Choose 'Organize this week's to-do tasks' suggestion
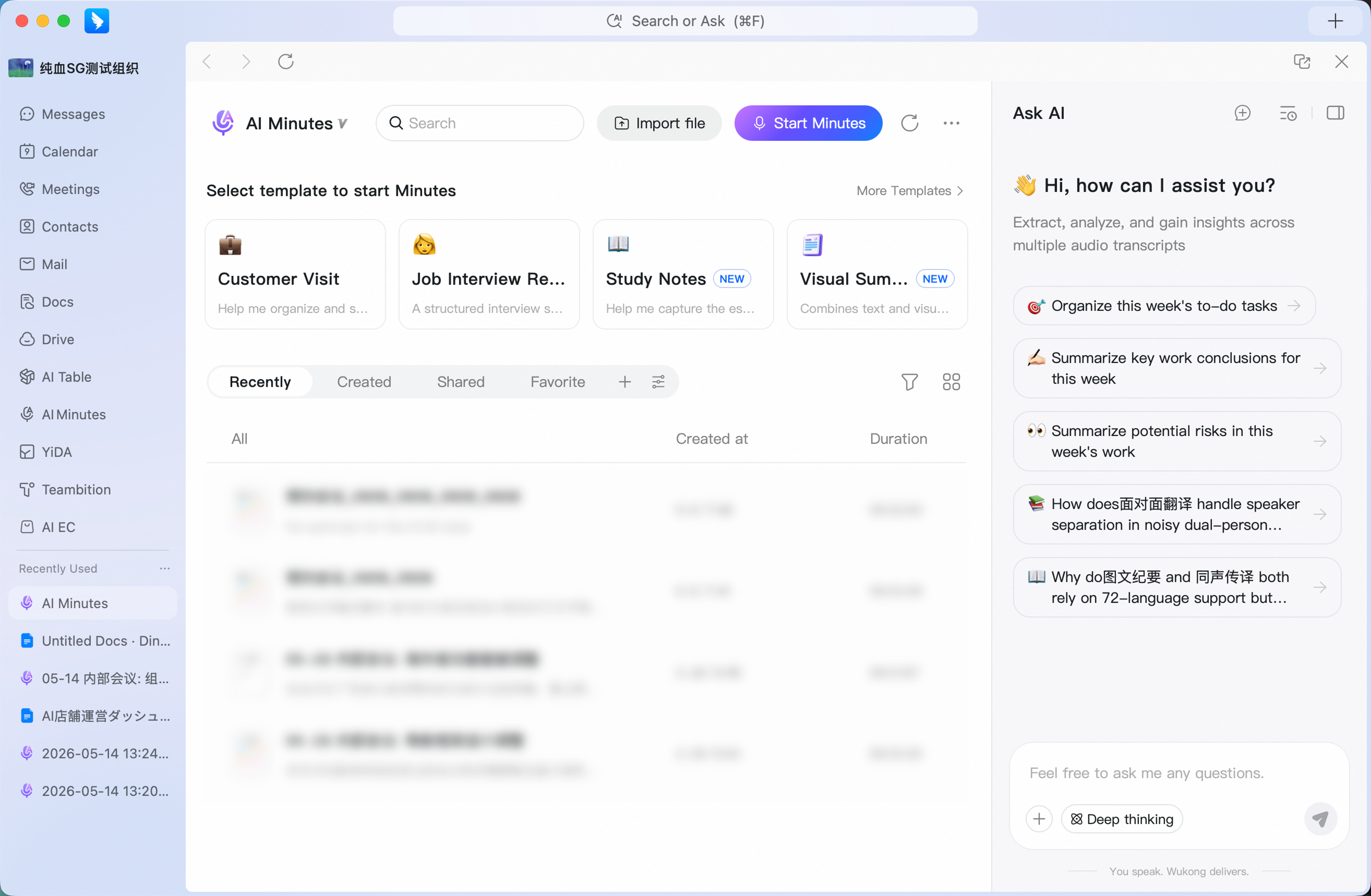The height and width of the screenshot is (896, 1371). tap(1164, 306)
